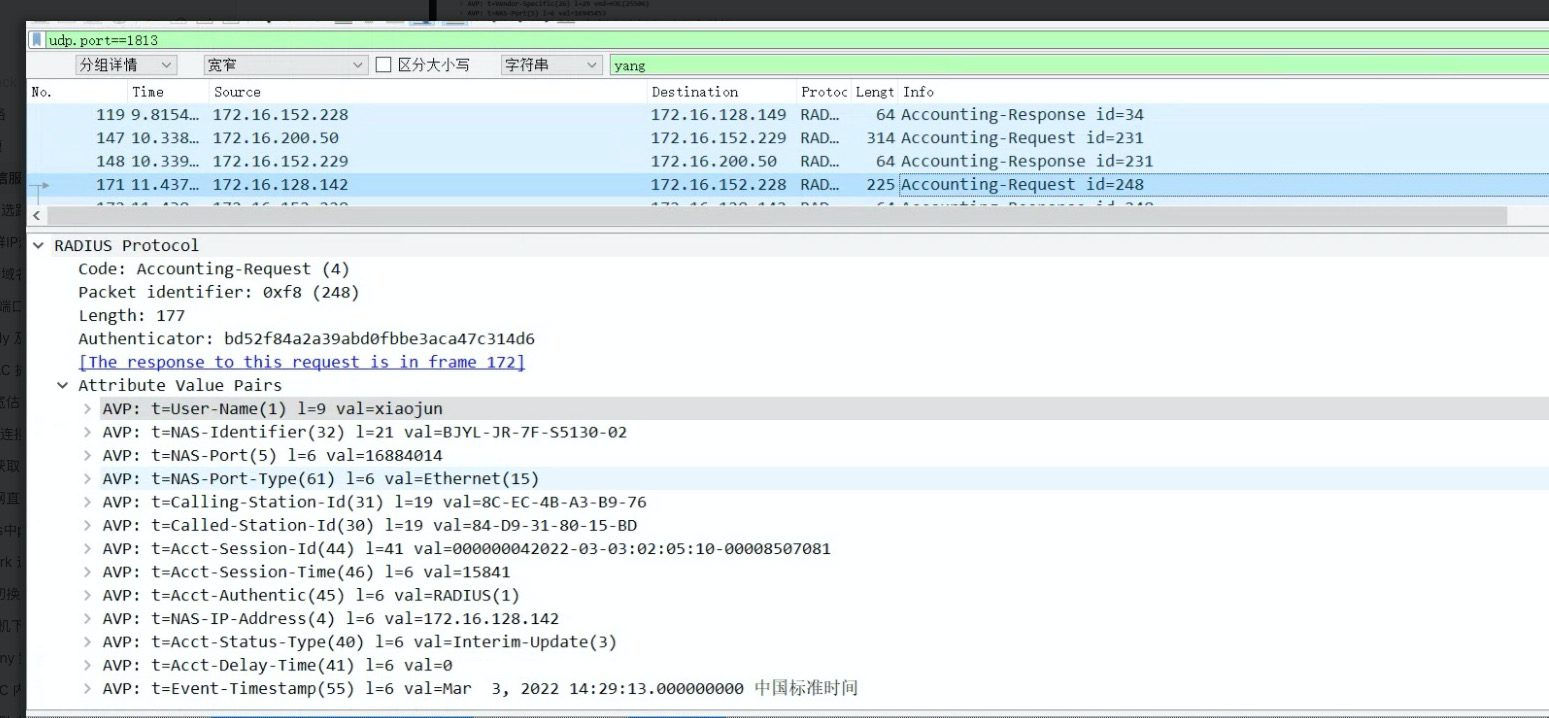Click destination 172.16.200.50 in packet 148

714,161
